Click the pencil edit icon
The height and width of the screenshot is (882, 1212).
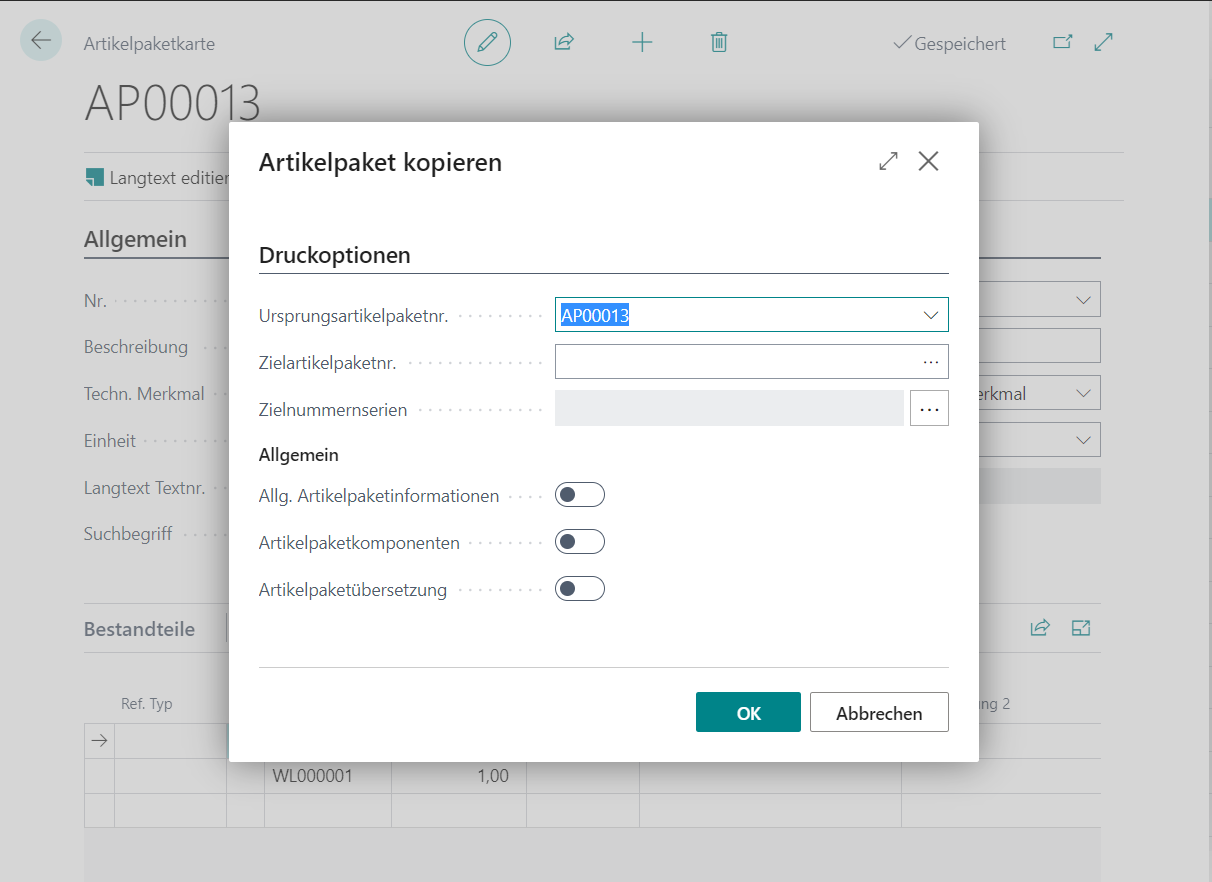pos(487,42)
